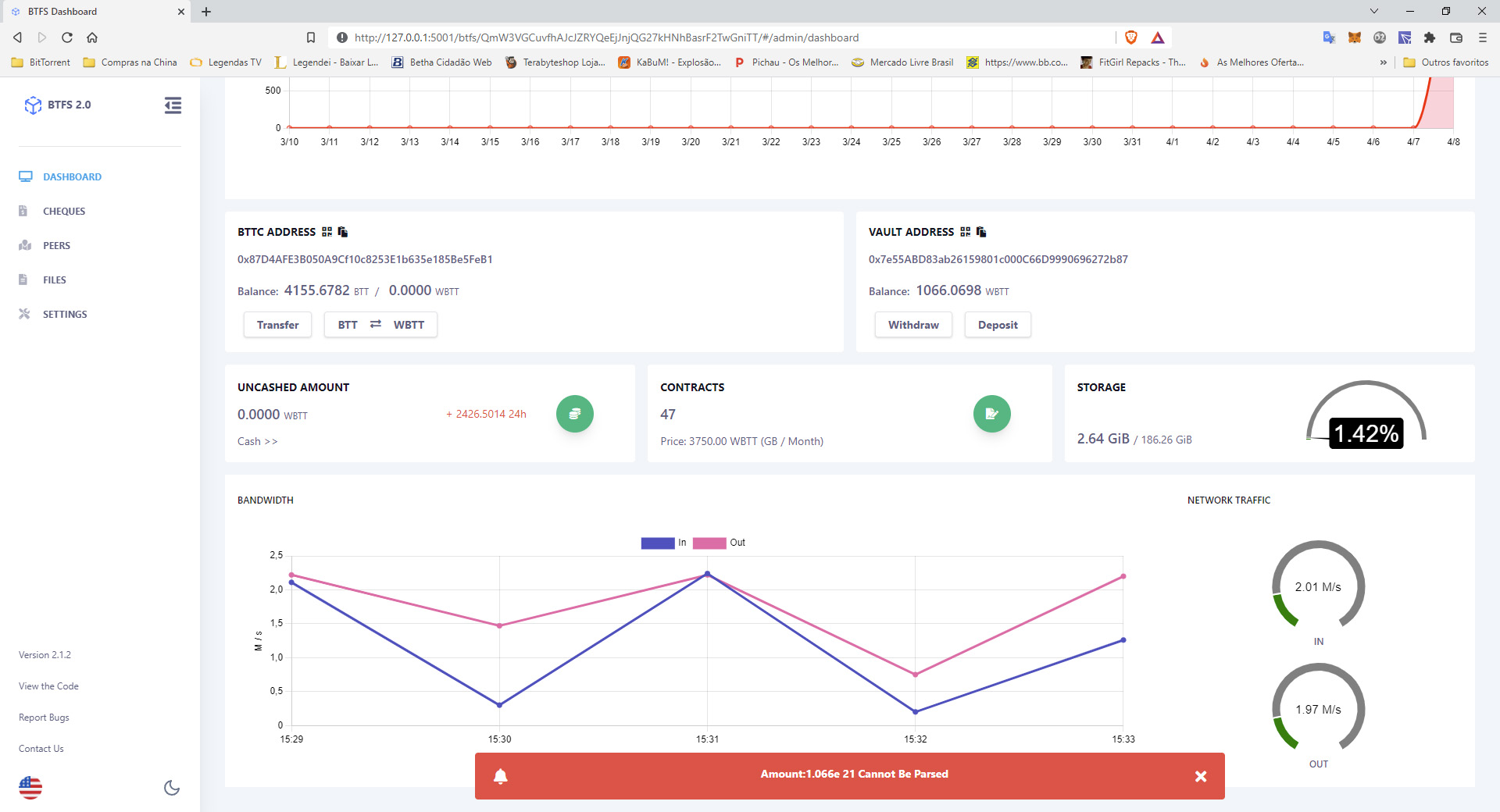
Task: Show QR code for BTTC address
Action: click(327, 232)
